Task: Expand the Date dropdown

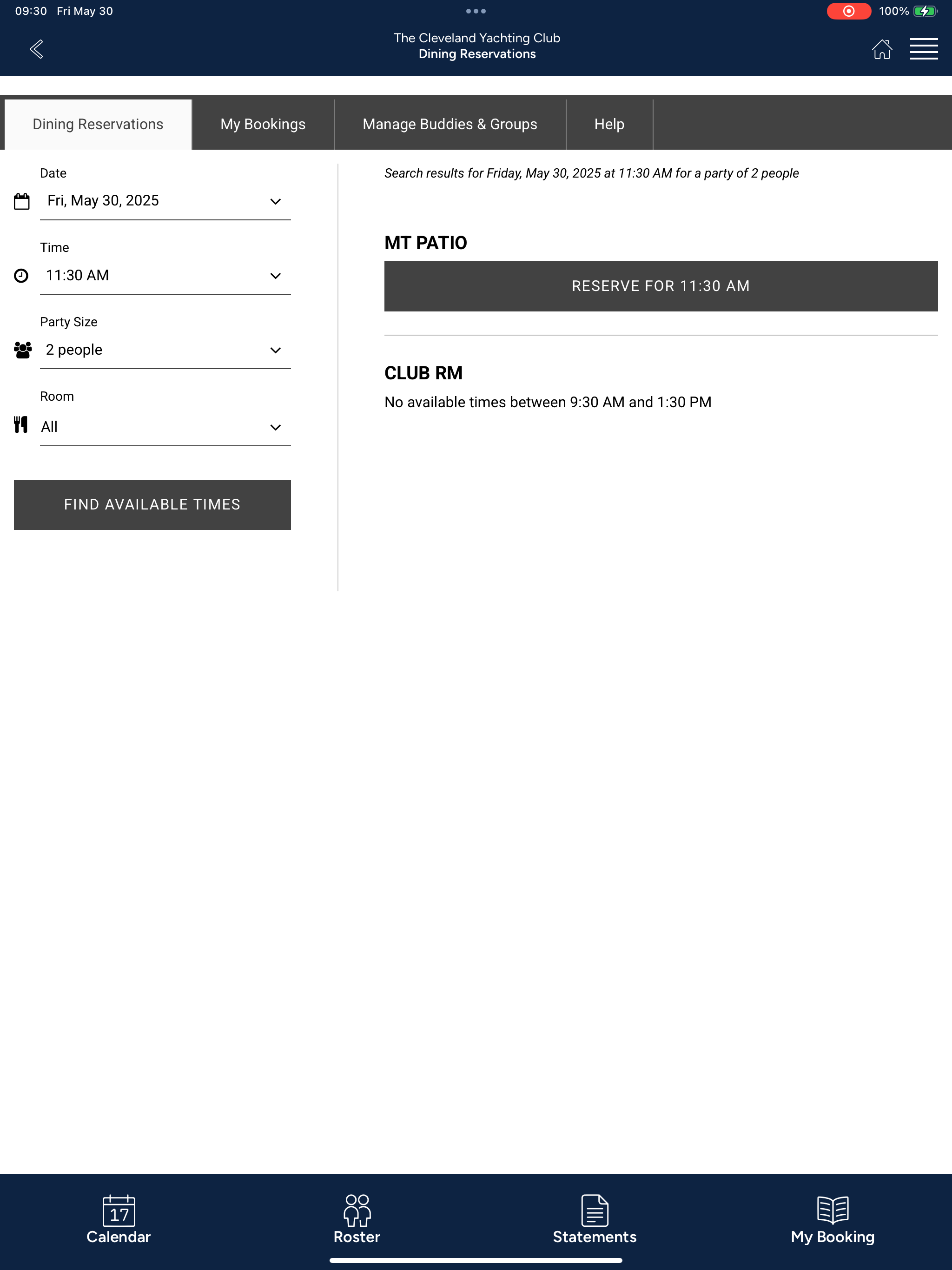Action: coord(165,201)
